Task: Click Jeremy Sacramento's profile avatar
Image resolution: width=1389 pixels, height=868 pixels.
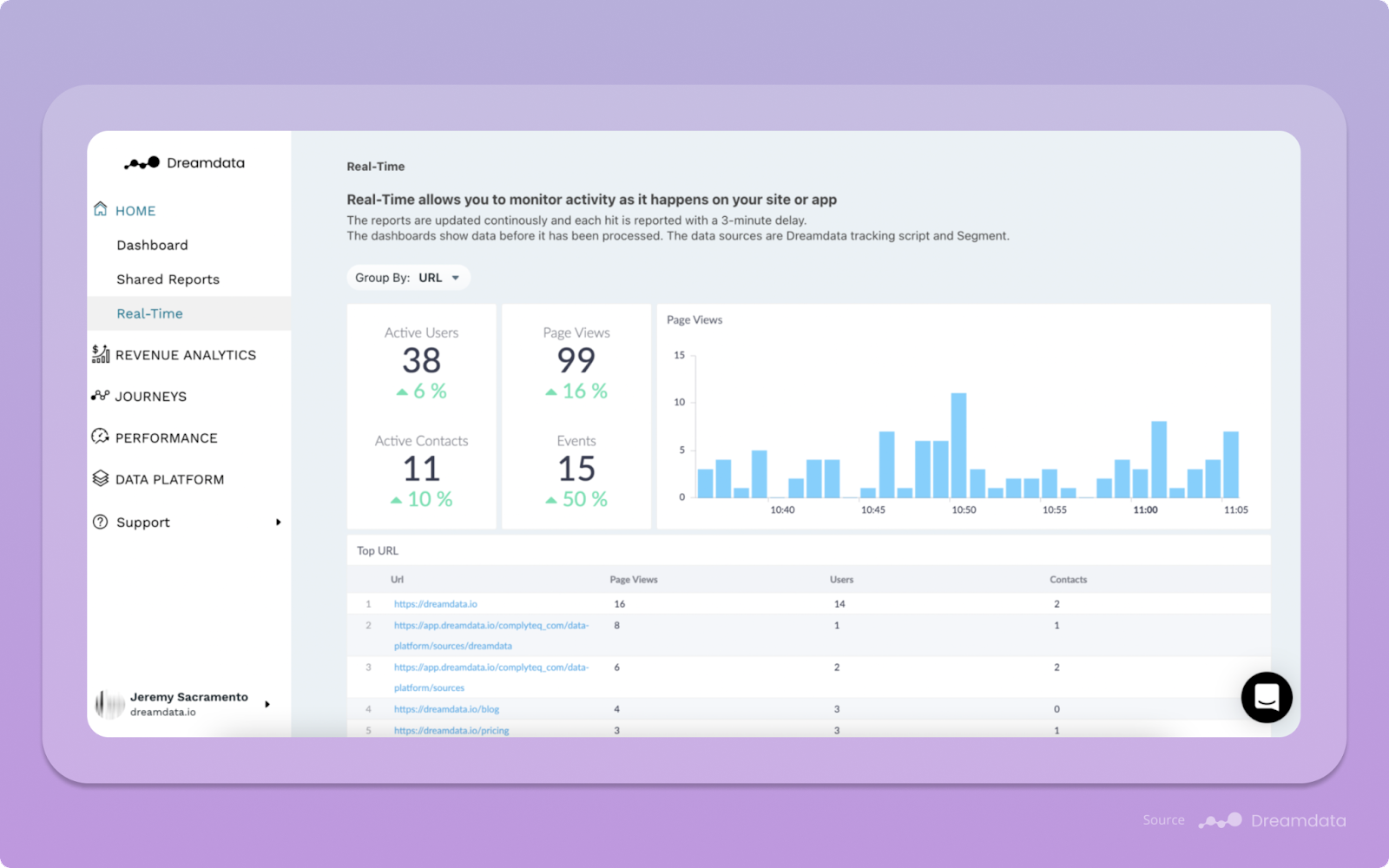Action: point(108,704)
